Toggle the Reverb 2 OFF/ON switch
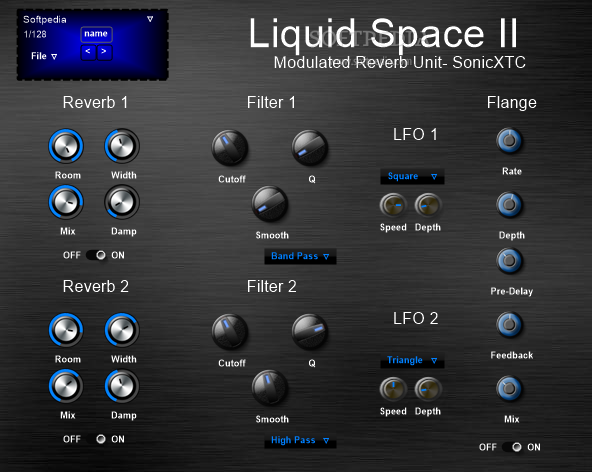Image resolution: width=592 pixels, height=472 pixels. pos(96,439)
